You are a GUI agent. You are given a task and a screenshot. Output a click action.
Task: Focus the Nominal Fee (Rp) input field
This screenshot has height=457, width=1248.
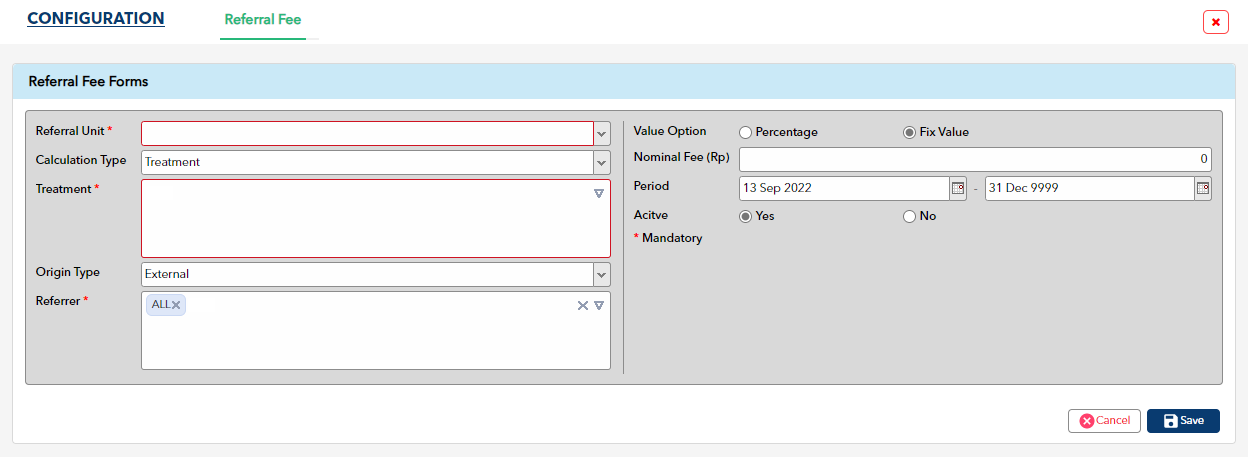click(975, 159)
